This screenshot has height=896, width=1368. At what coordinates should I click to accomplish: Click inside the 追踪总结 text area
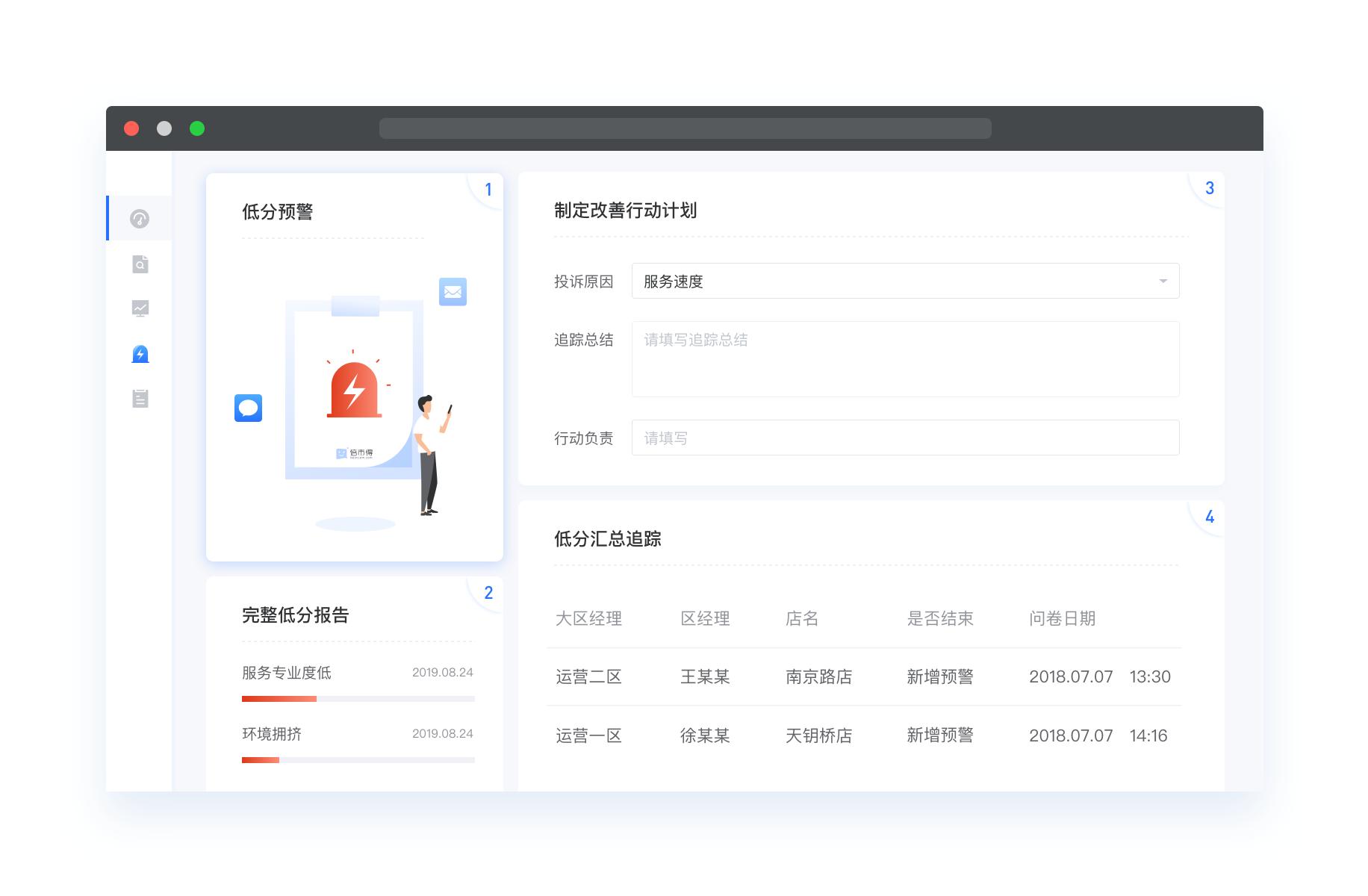pos(904,358)
